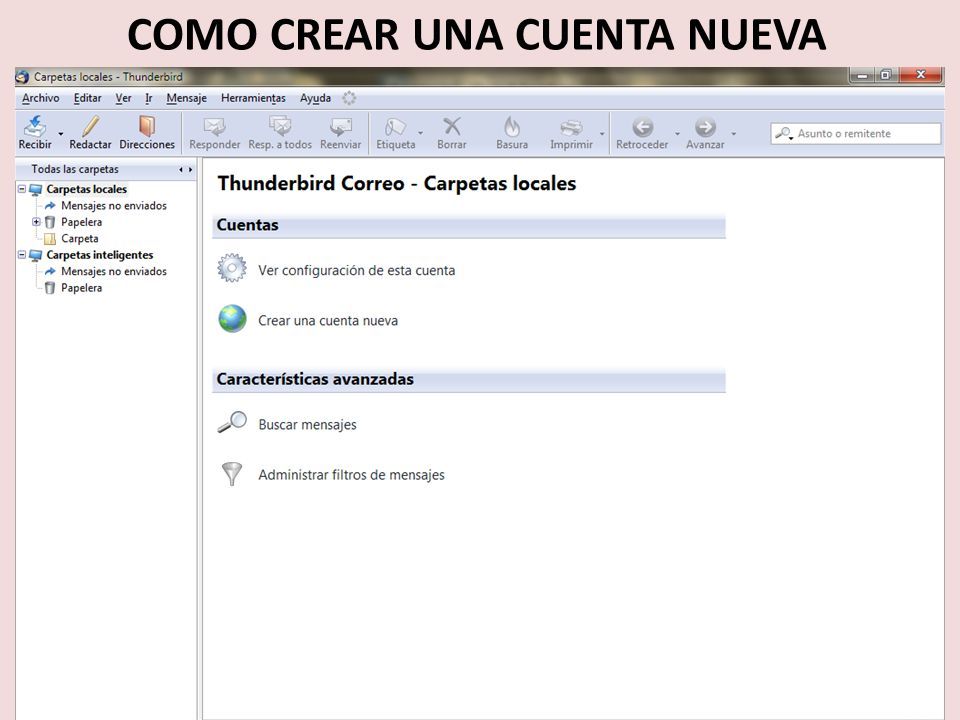Click the Asunto o remitente search field
960x720 pixels.
855,133
